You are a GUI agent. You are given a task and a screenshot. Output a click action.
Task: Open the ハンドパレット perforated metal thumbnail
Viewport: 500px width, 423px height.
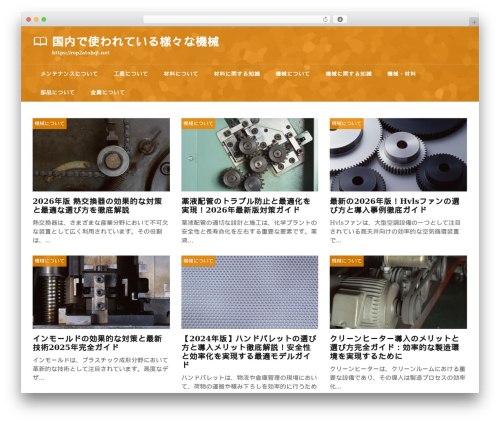250,292
